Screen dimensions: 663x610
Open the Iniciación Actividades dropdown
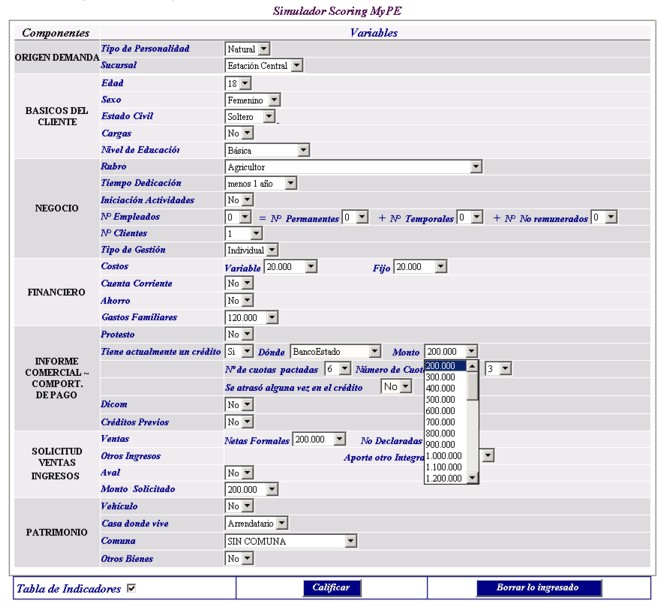click(239, 200)
